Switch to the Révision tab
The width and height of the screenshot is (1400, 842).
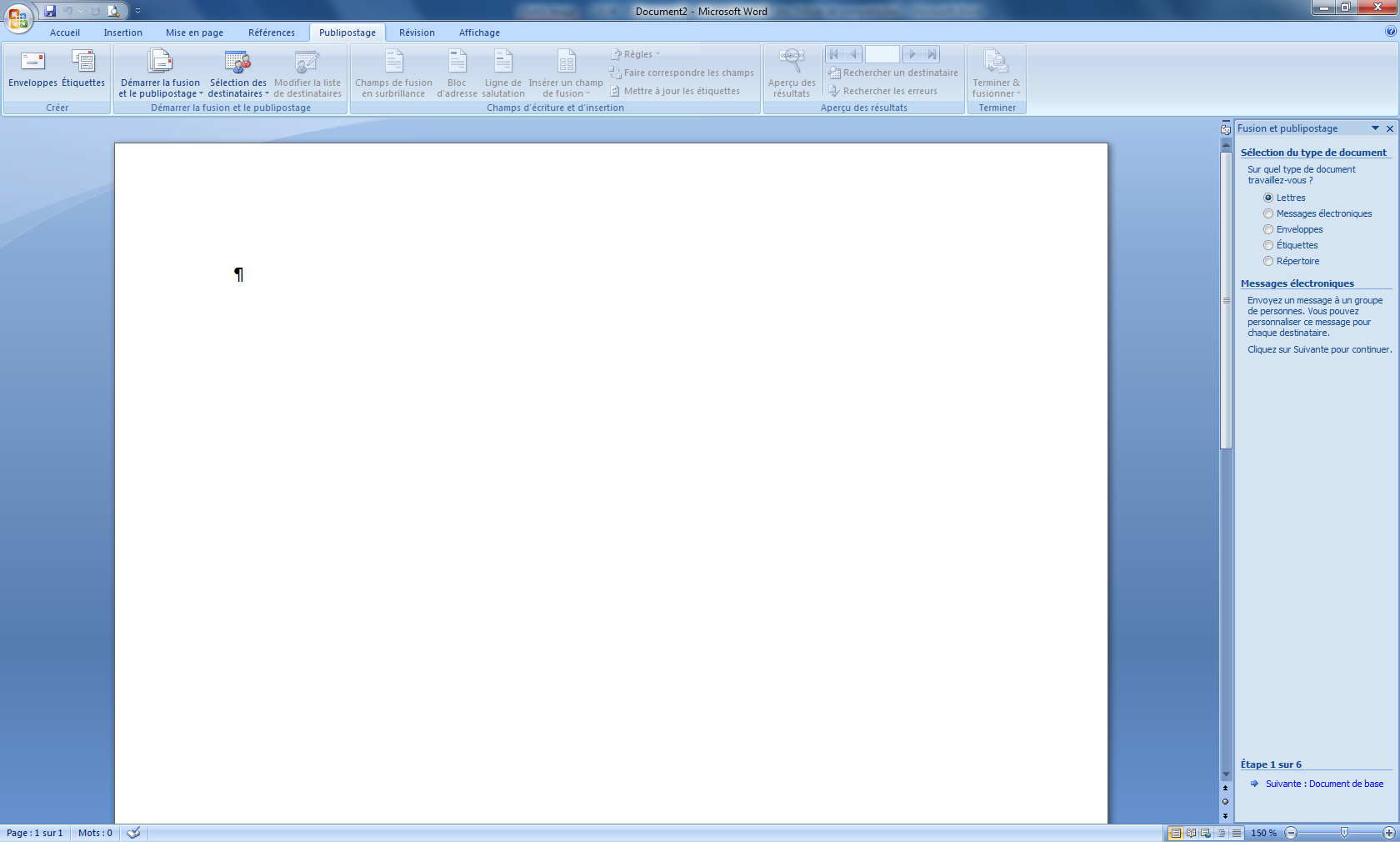417,33
